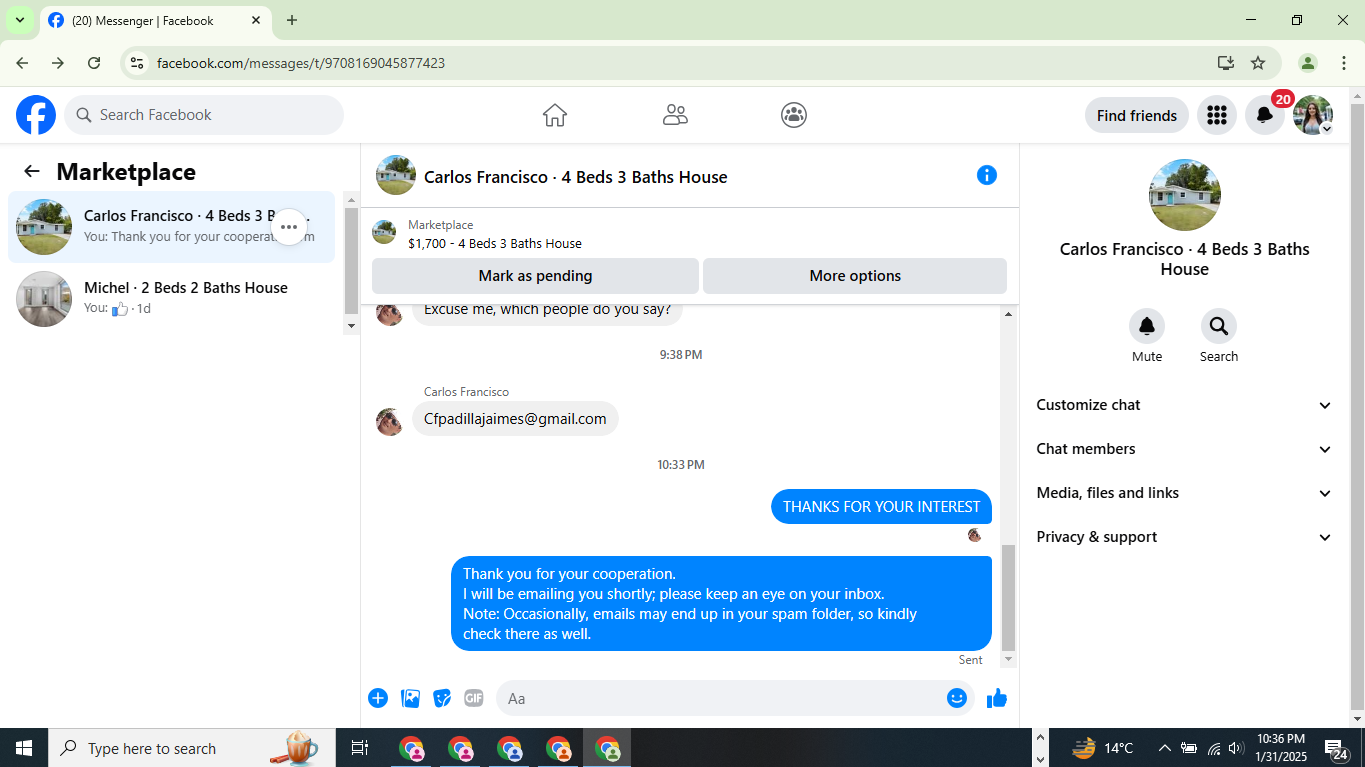
Task: Open Windows notification center showing 24
Action: 1336,748
